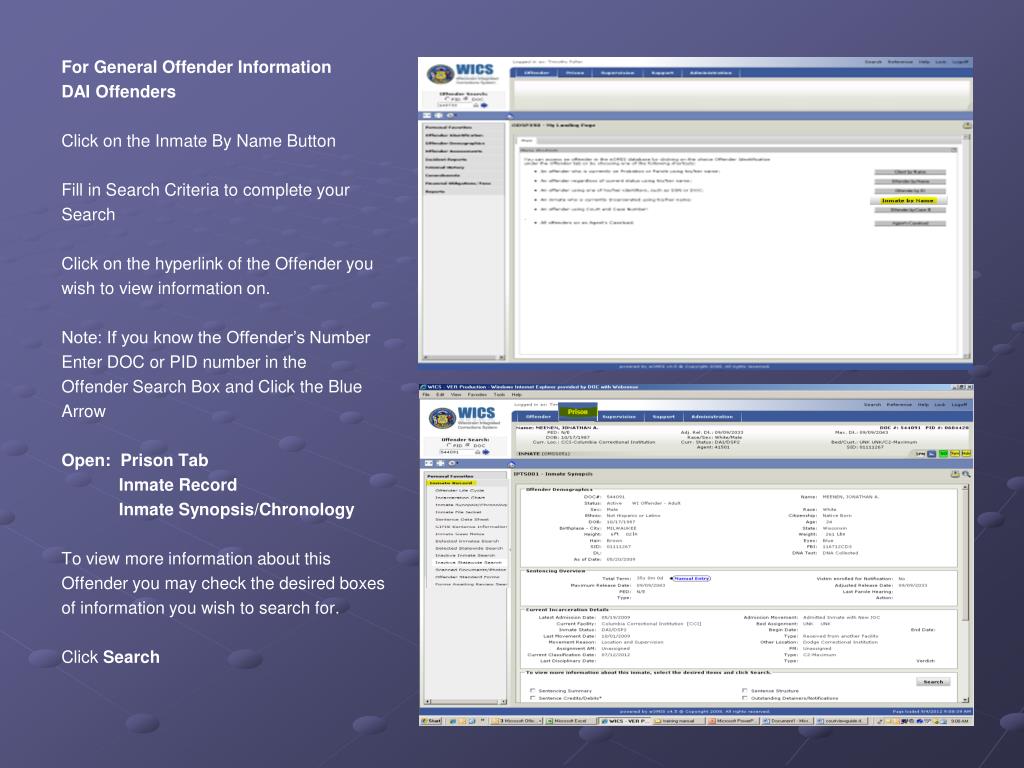
Task: Open the Supervision tab in lower WICS screenshot
Action: click(618, 417)
